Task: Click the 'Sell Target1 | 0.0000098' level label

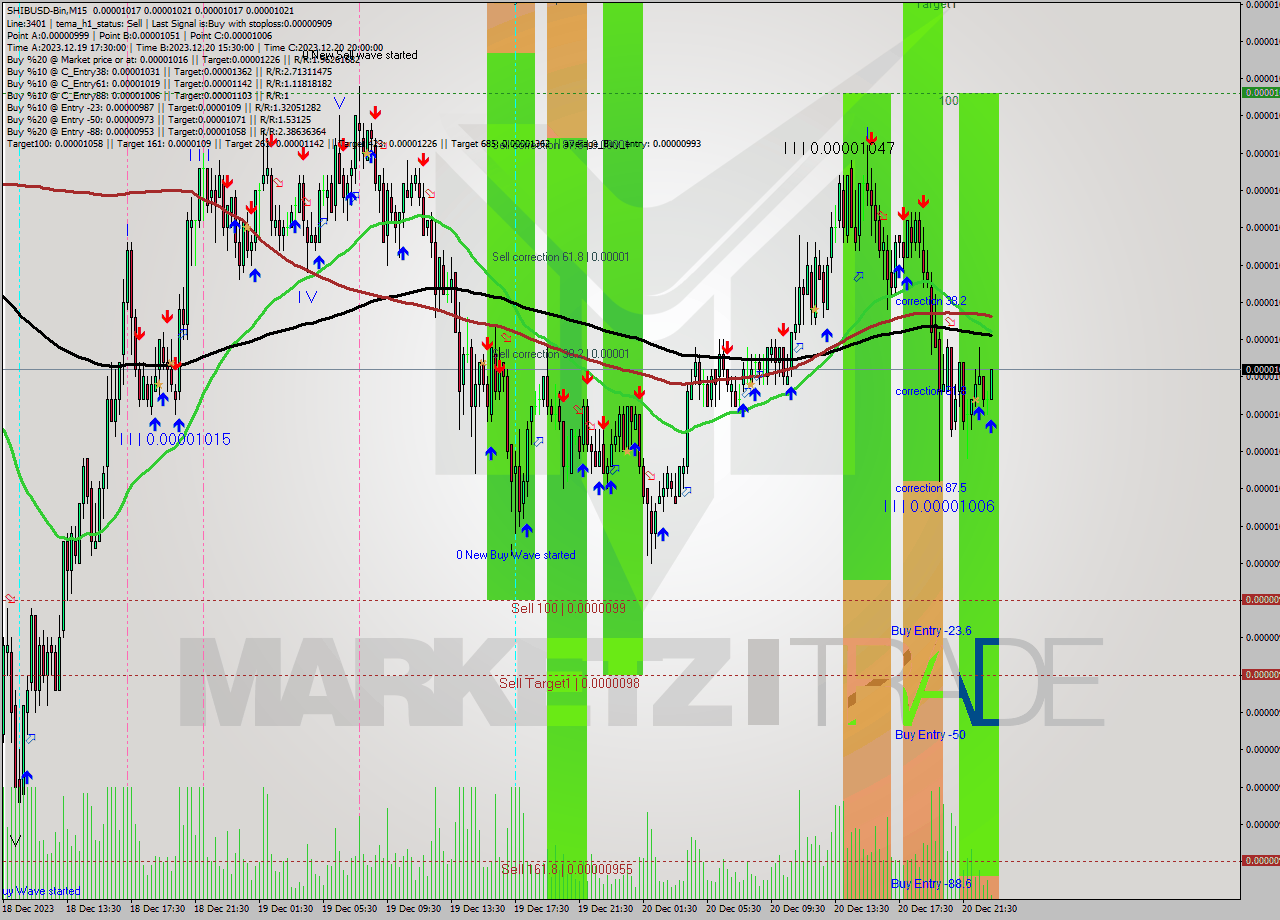Action: click(x=569, y=683)
